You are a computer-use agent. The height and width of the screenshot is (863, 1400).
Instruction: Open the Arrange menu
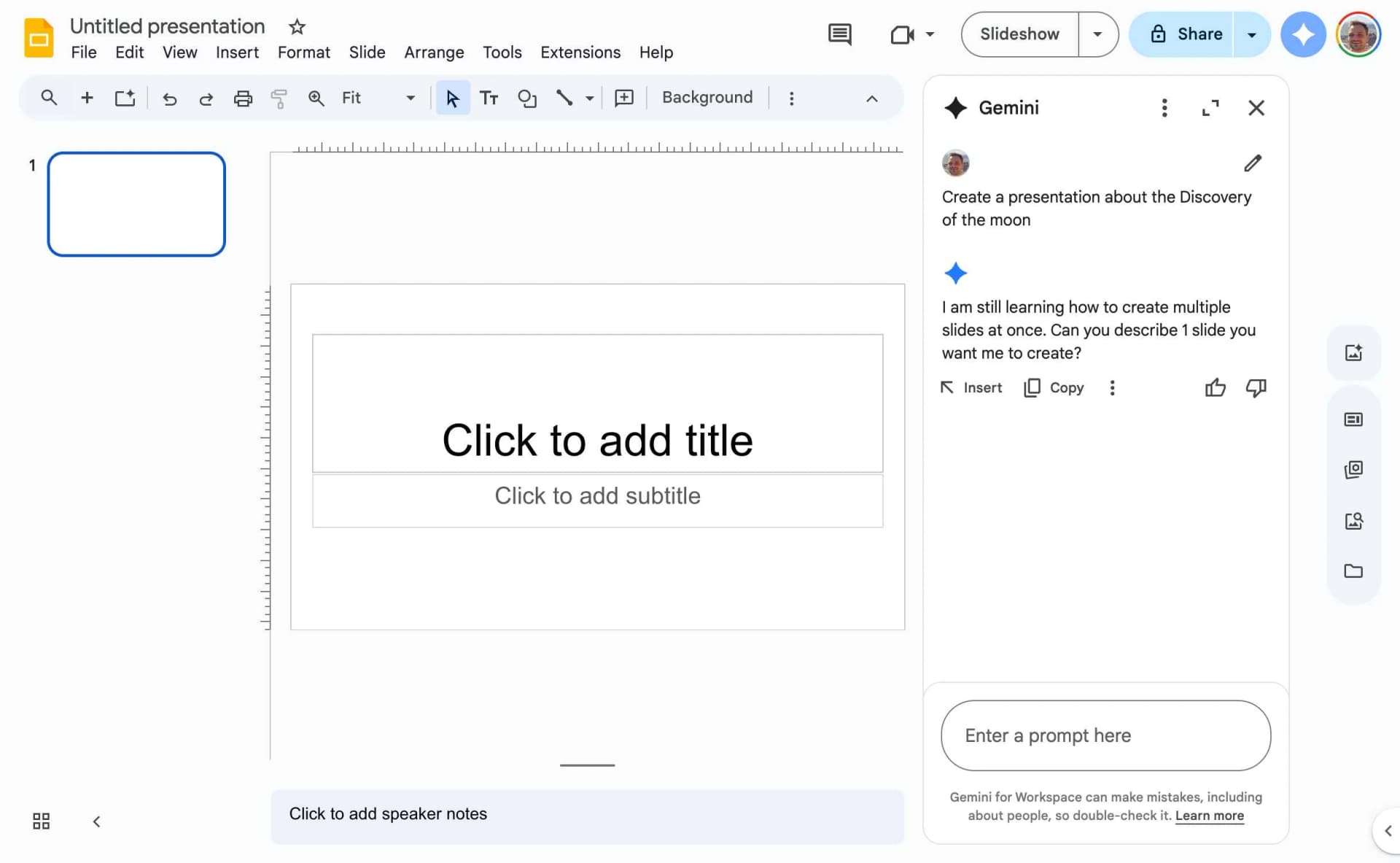tap(434, 53)
